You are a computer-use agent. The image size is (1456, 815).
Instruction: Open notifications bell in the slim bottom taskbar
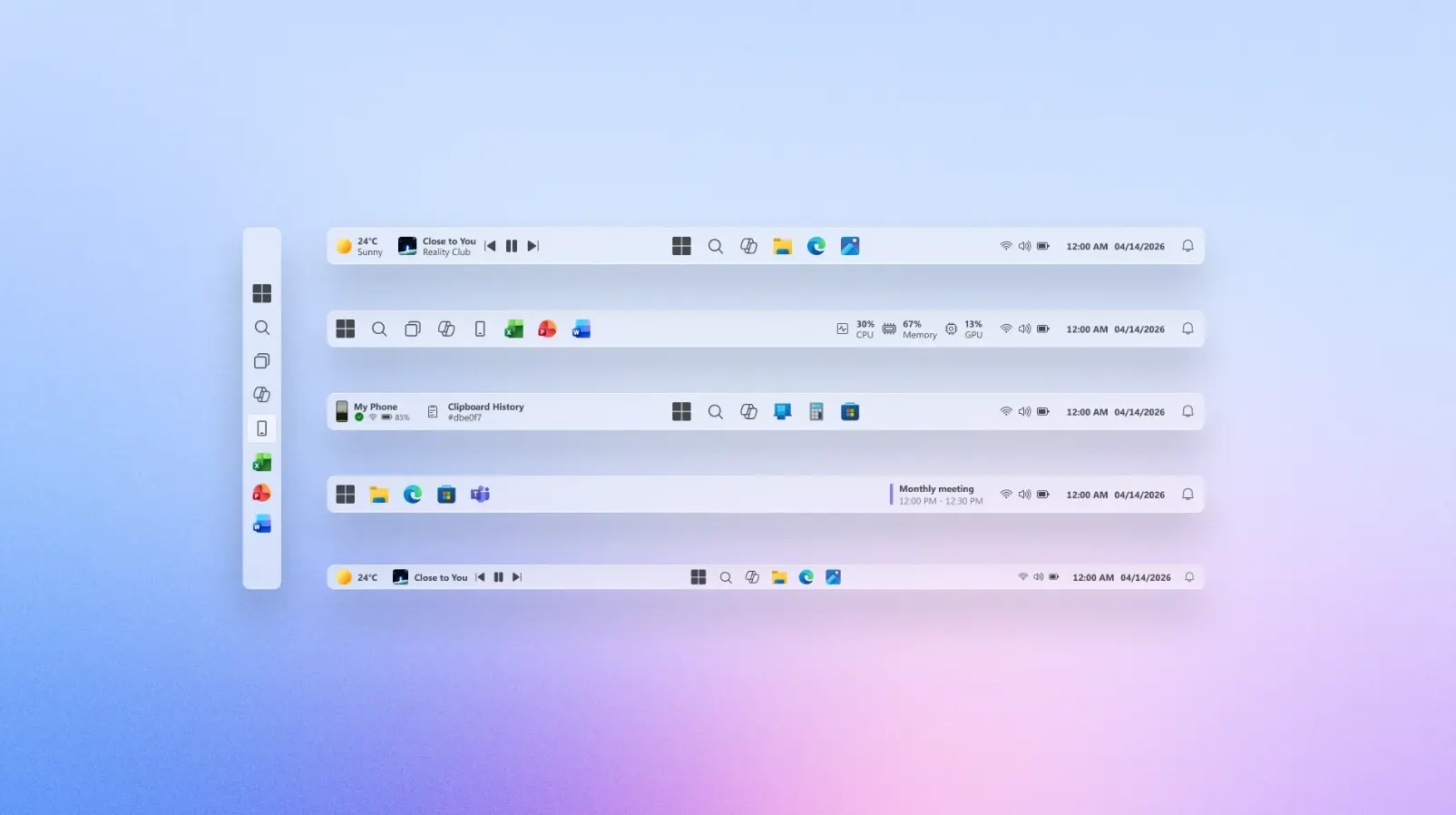click(x=1189, y=577)
